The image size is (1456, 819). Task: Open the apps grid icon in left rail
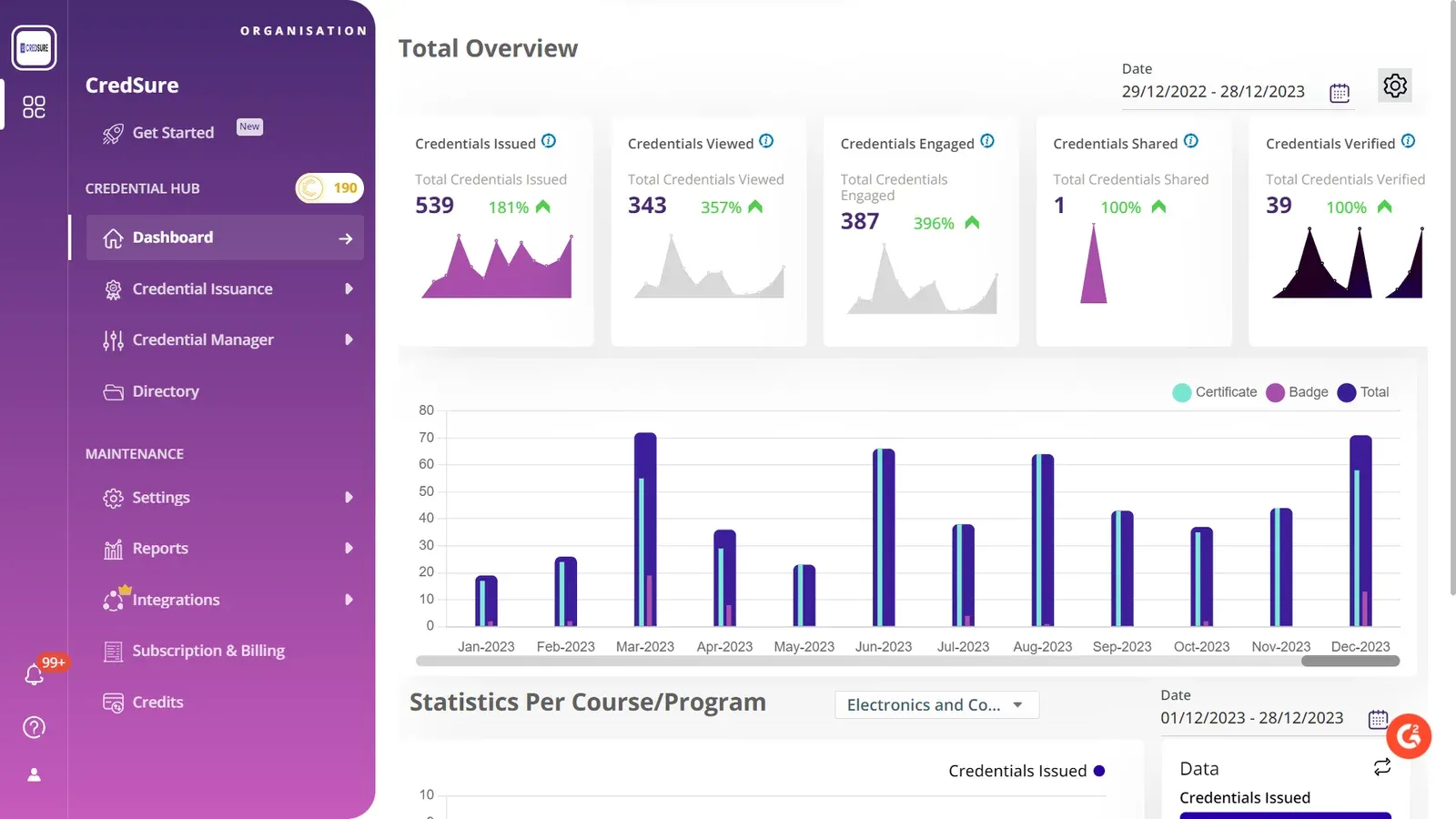(34, 107)
